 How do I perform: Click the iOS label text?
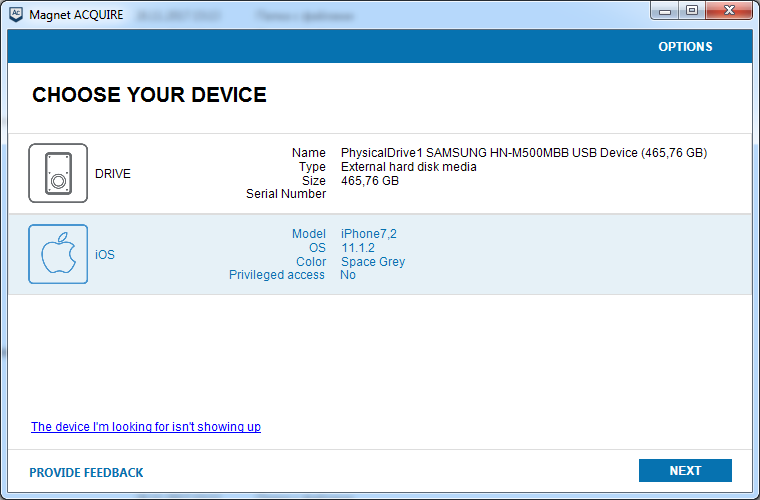(105, 255)
